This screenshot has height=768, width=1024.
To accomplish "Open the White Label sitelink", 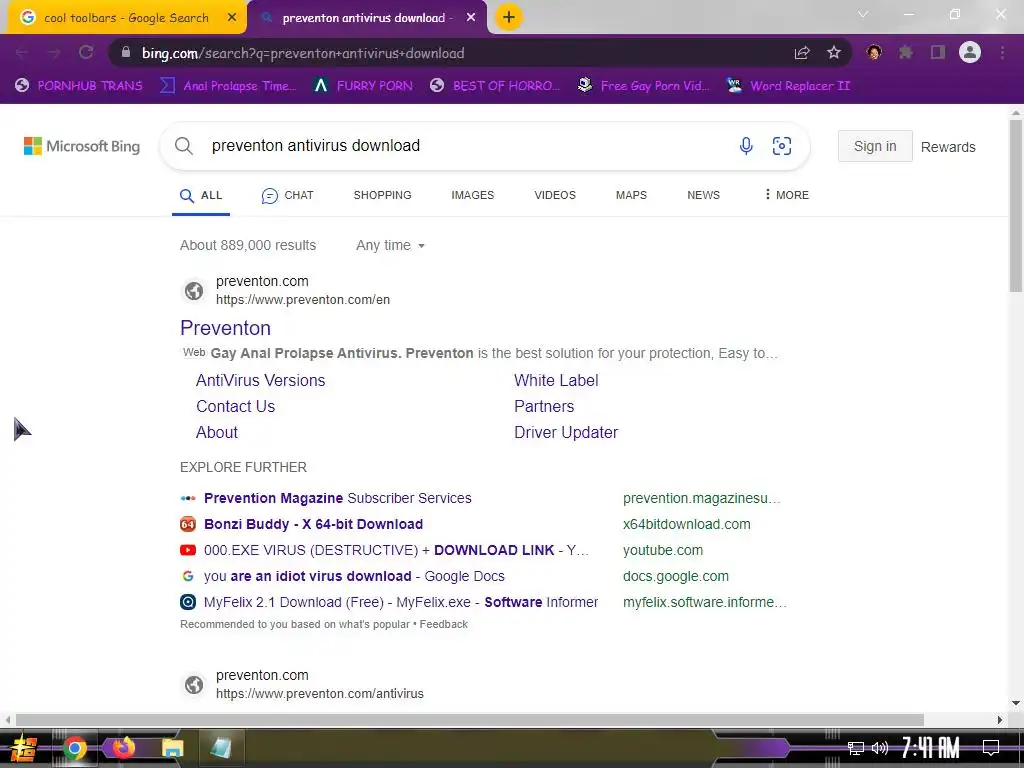I will click(x=556, y=380).
